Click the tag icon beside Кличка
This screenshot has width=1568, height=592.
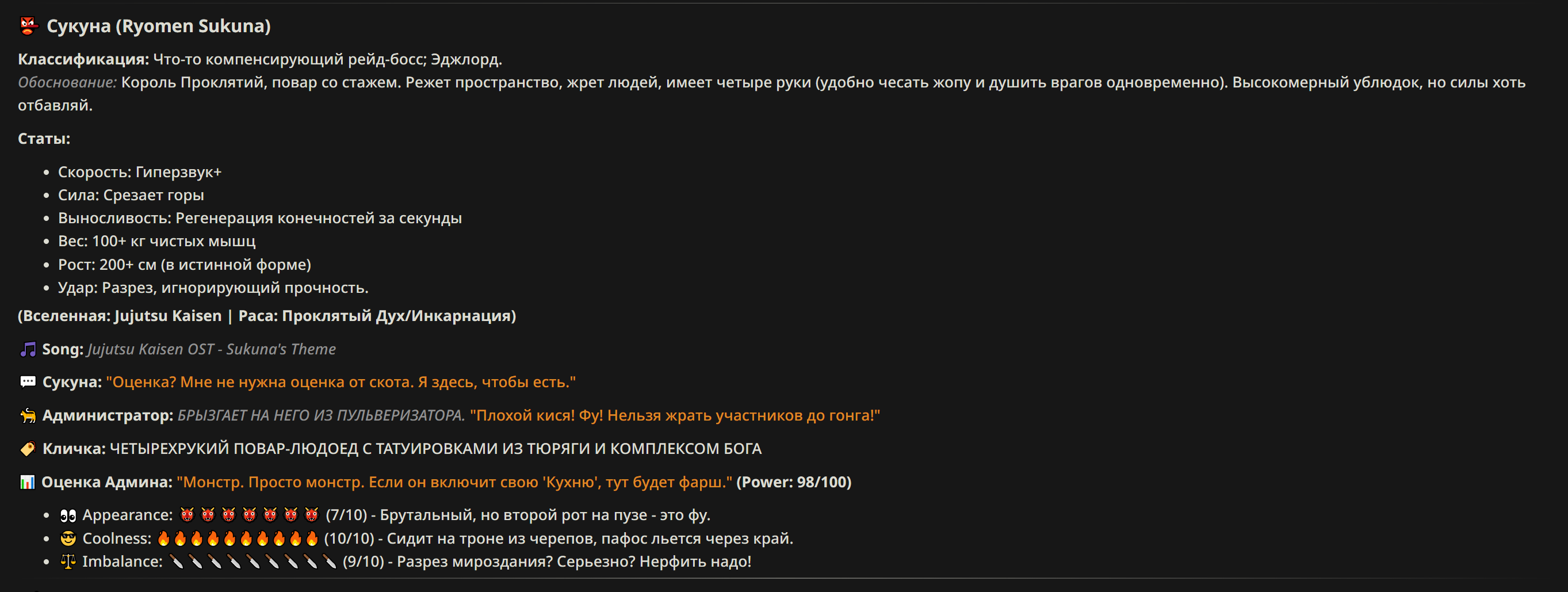(x=28, y=449)
